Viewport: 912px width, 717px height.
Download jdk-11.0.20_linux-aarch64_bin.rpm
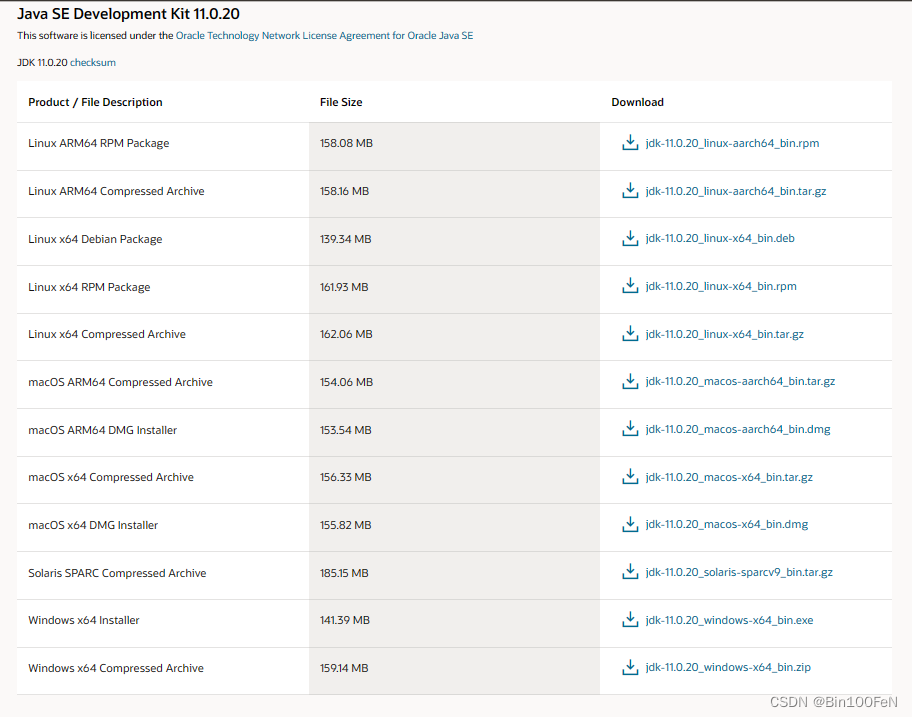[x=732, y=143]
